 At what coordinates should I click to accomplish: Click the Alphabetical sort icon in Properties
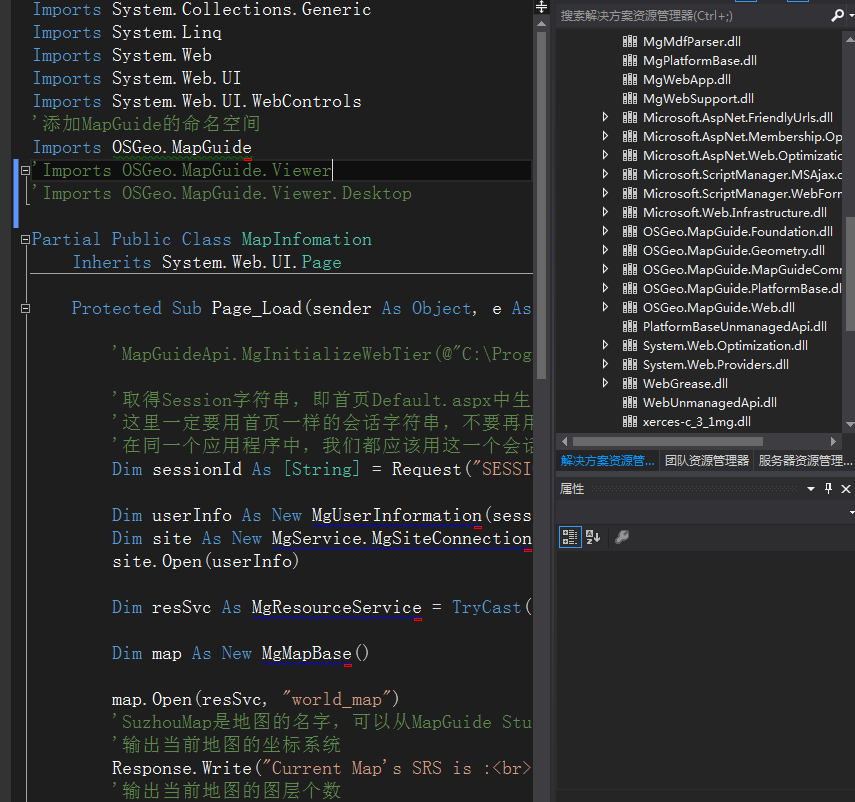(593, 537)
